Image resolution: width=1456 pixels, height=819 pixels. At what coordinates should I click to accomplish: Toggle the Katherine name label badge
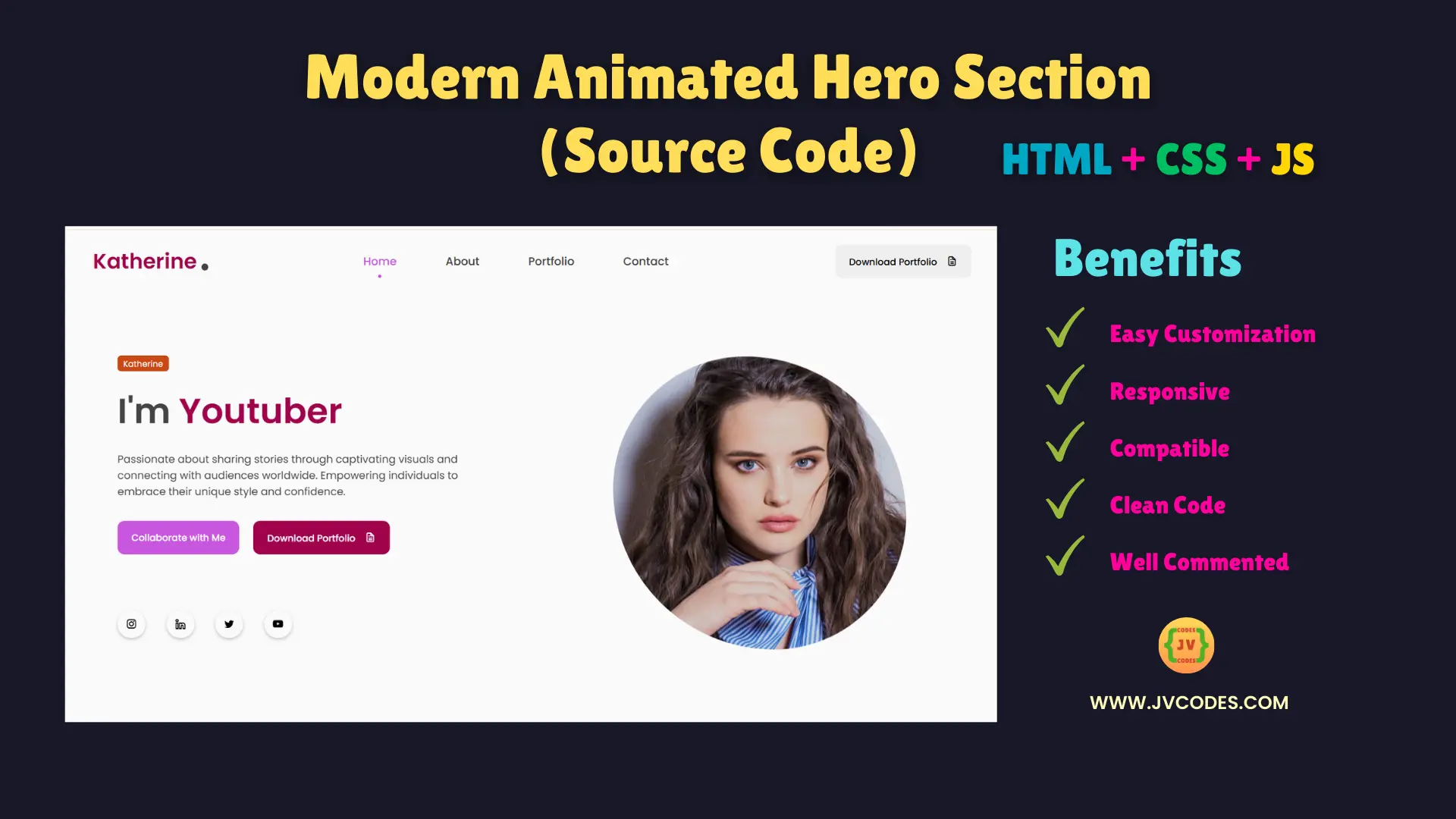pos(142,363)
